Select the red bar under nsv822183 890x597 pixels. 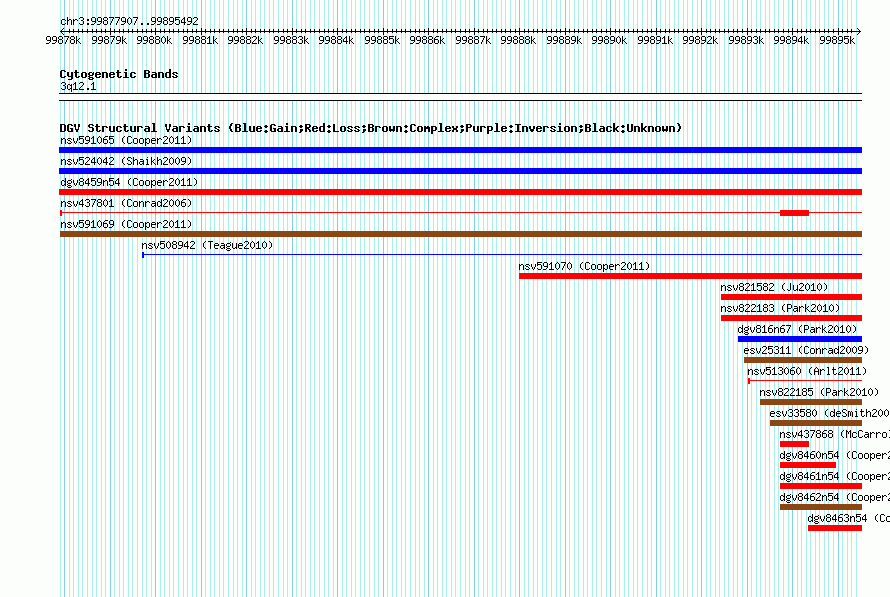[x=791, y=318]
